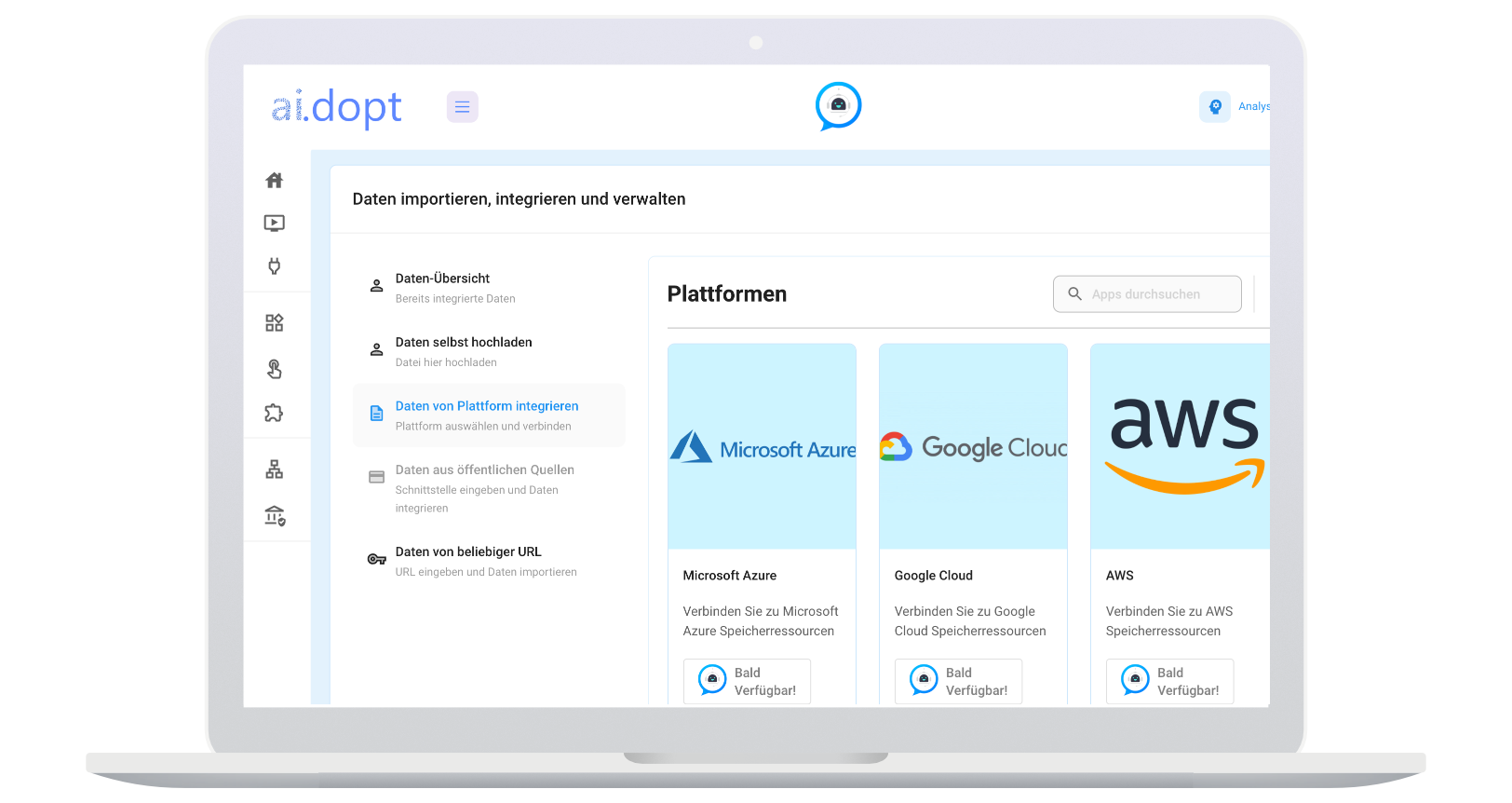
Task: Toggle the hamburger menu button
Action: (x=463, y=107)
